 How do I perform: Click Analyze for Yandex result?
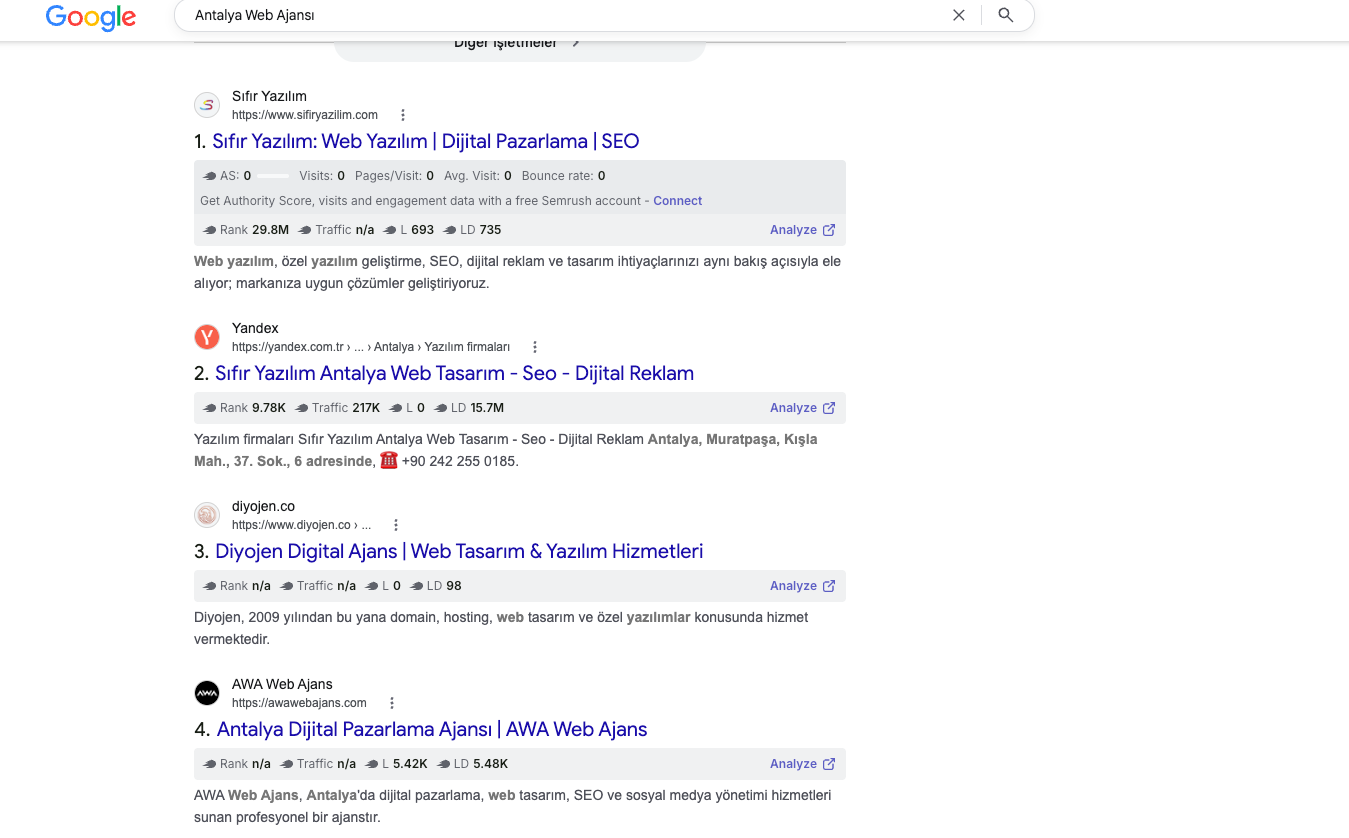(x=802, y=408)
